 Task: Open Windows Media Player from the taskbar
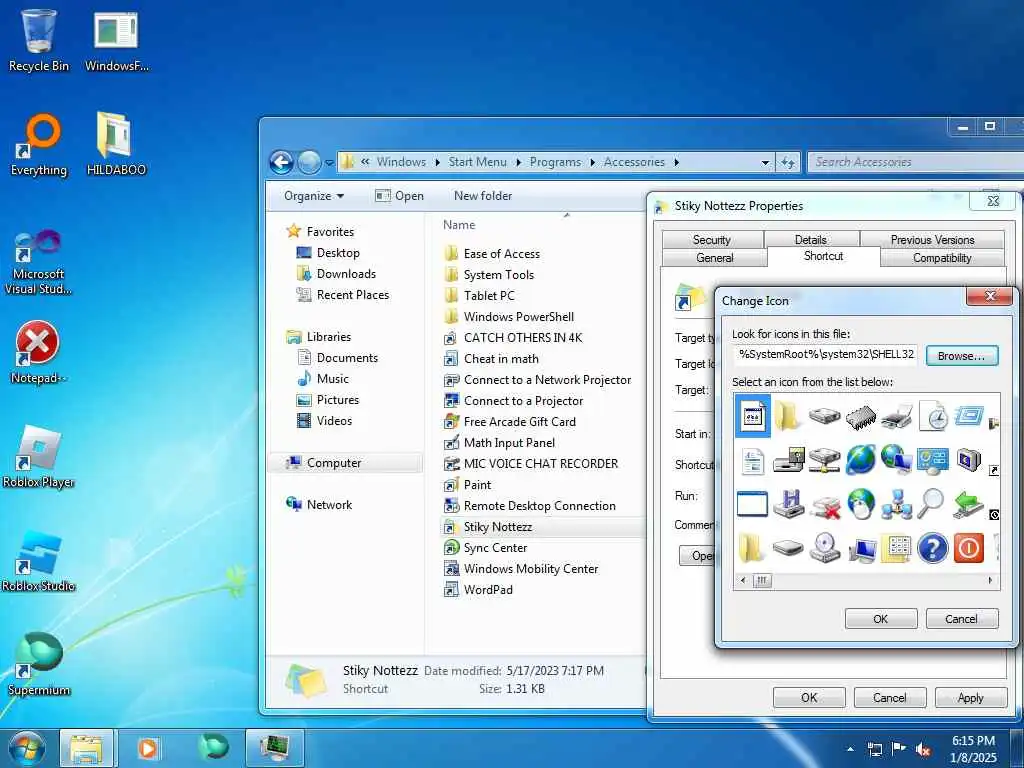tap(148, 748)
